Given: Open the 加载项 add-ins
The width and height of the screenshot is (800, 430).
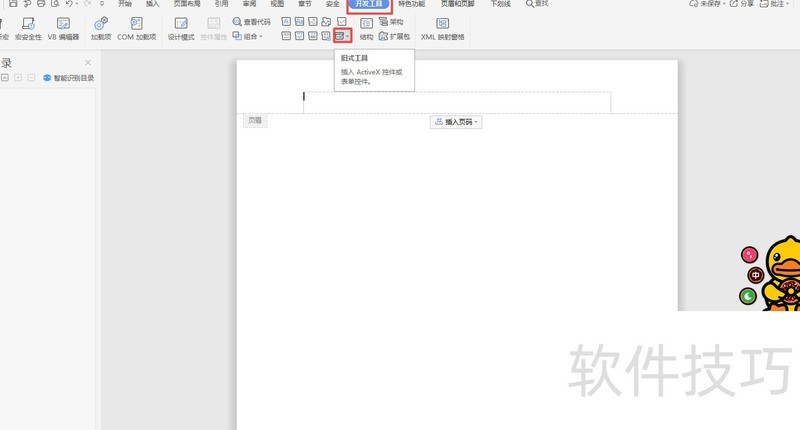Looking at the screenshot, I should click(100, 27).
